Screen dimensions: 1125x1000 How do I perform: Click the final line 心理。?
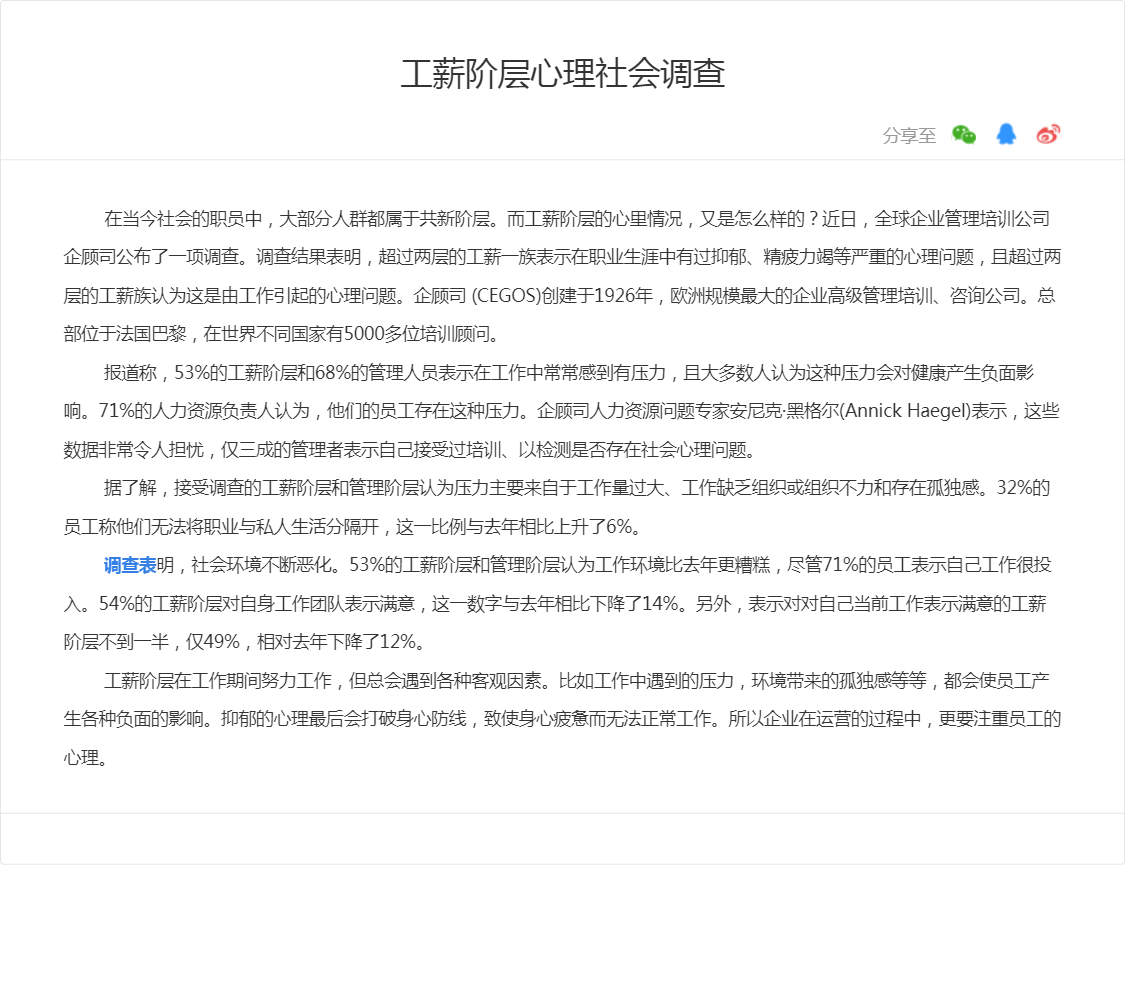coord(86,758)
